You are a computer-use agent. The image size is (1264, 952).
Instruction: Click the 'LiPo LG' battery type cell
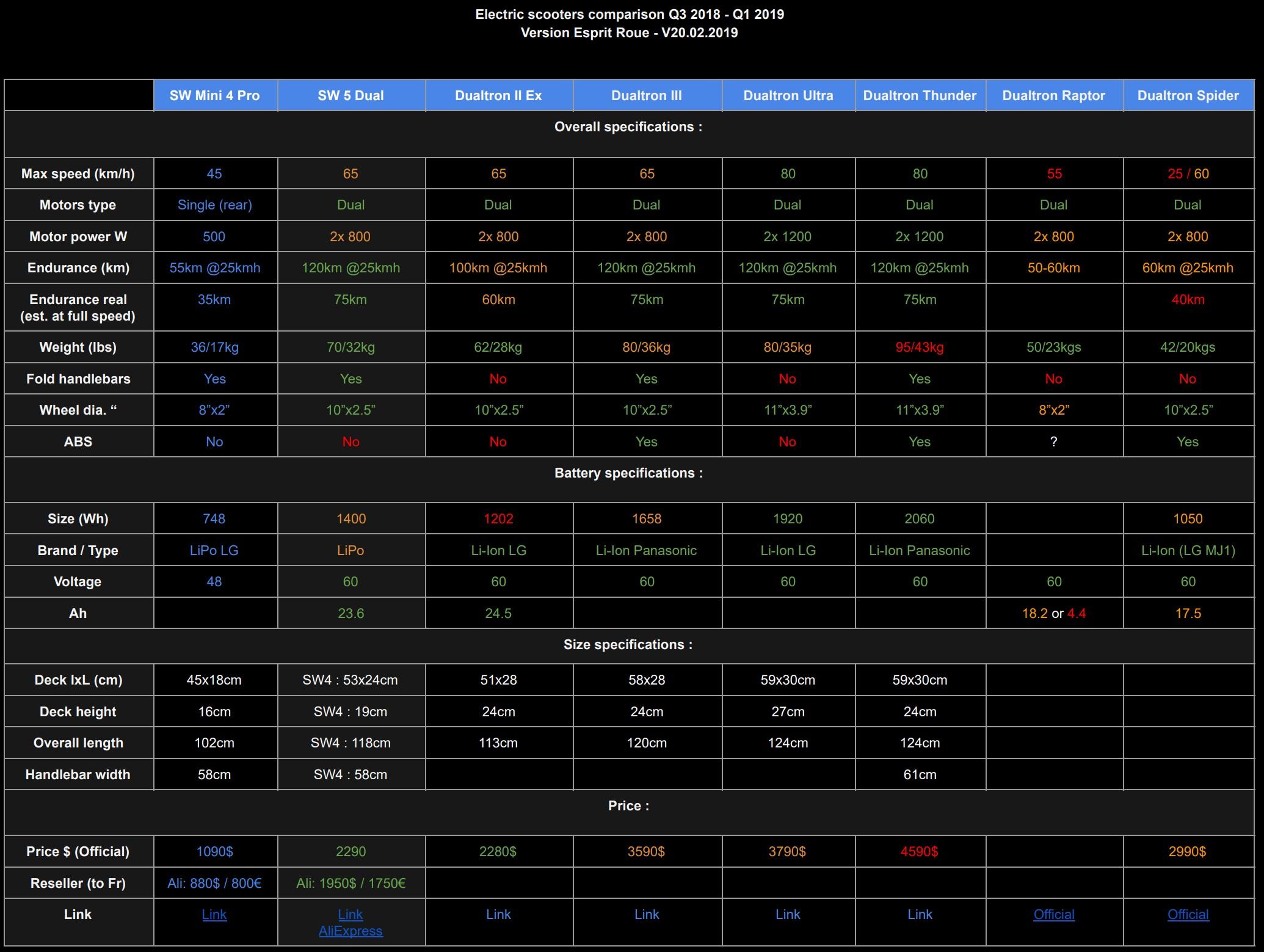coord(214,551)
